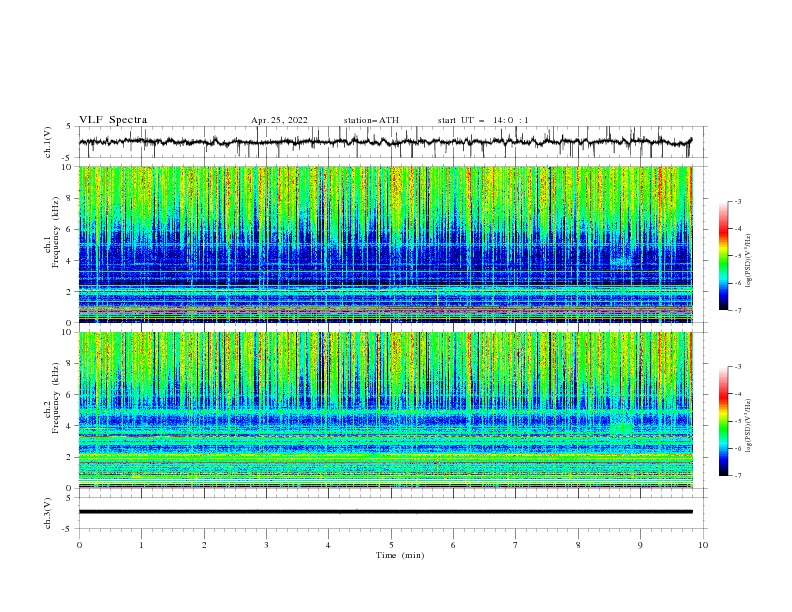Click the ch.2 color bar "log(PSD)(V²/Hz)" label
This screenshot has width=792, height=612.
(x=748, y=426)
